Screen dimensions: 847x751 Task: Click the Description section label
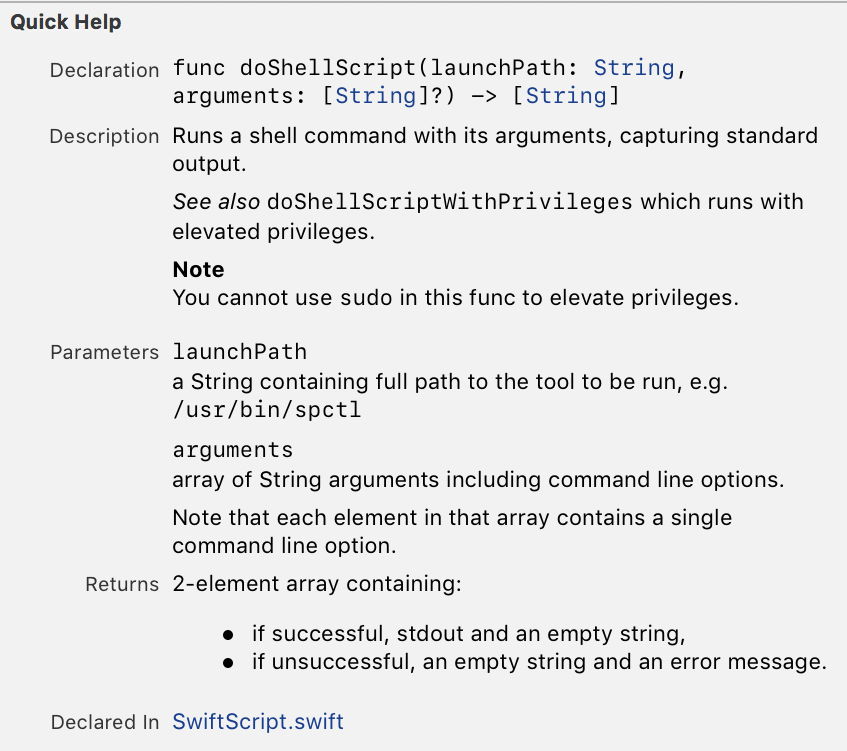(x=105, y=136)
